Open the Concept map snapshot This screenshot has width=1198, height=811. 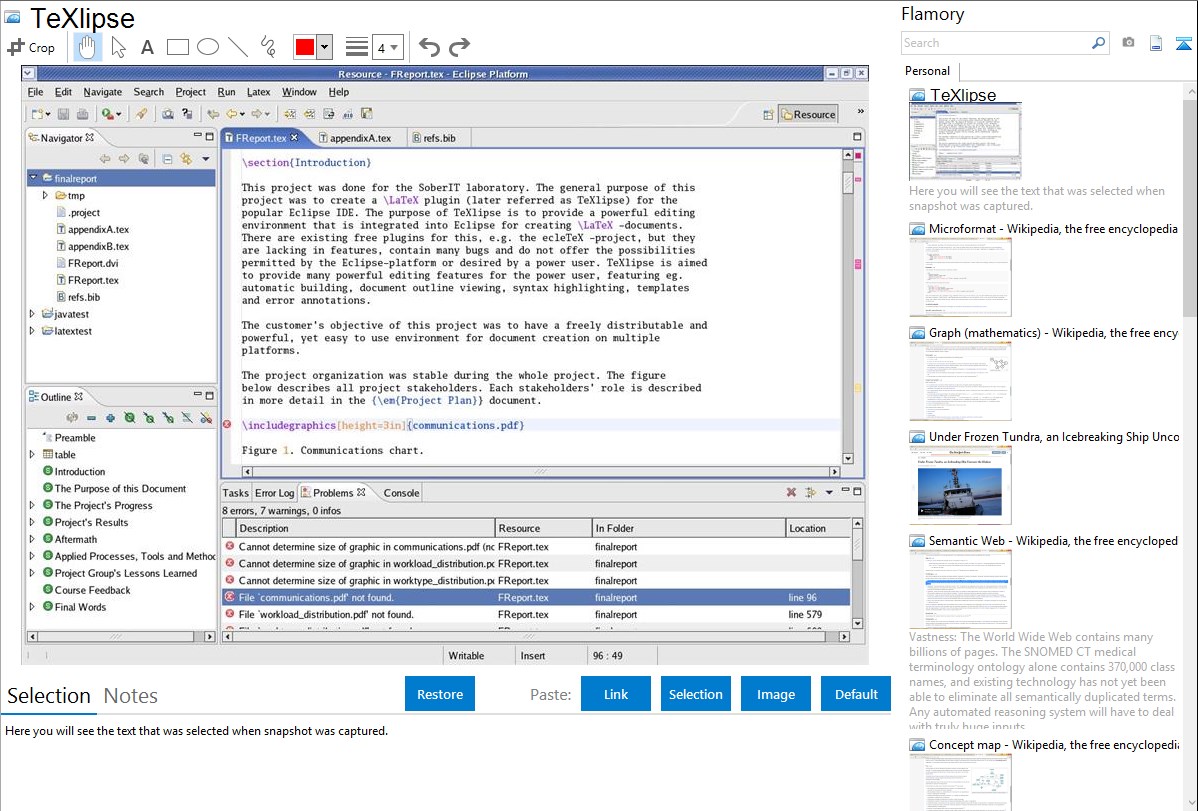coord(960,783)
